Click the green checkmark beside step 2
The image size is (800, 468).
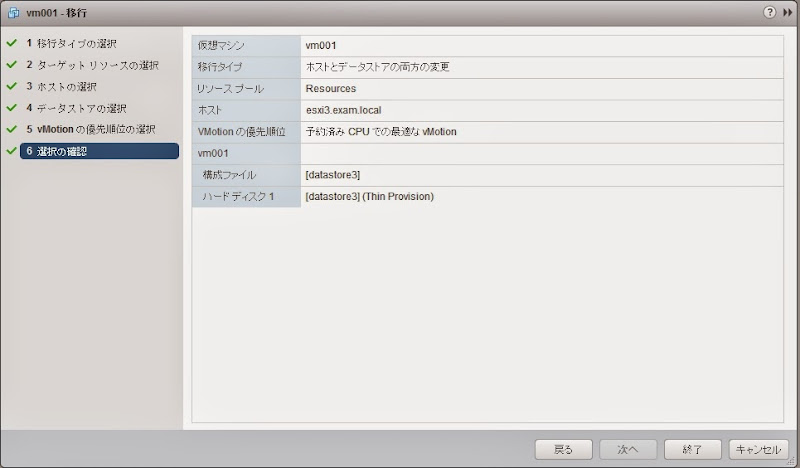[12, 65]
